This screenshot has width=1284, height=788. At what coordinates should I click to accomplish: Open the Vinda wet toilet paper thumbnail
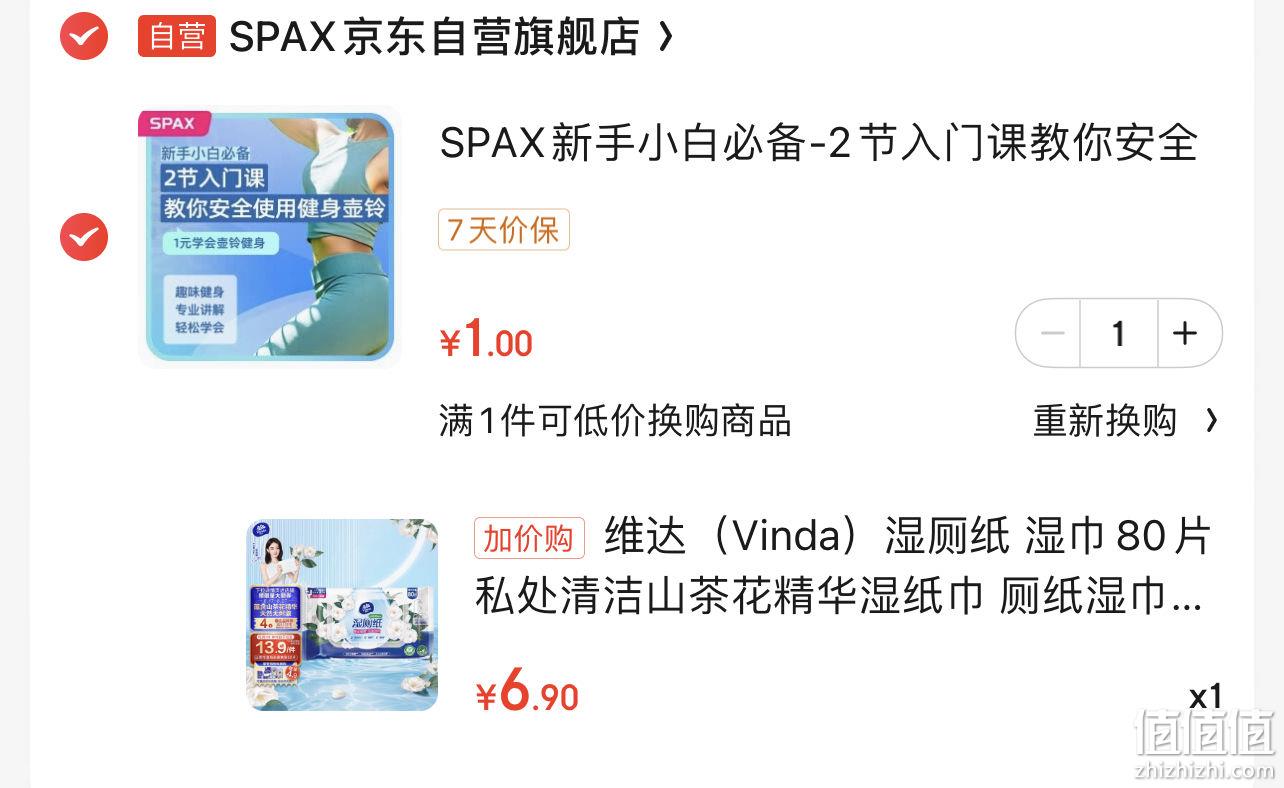342,615
